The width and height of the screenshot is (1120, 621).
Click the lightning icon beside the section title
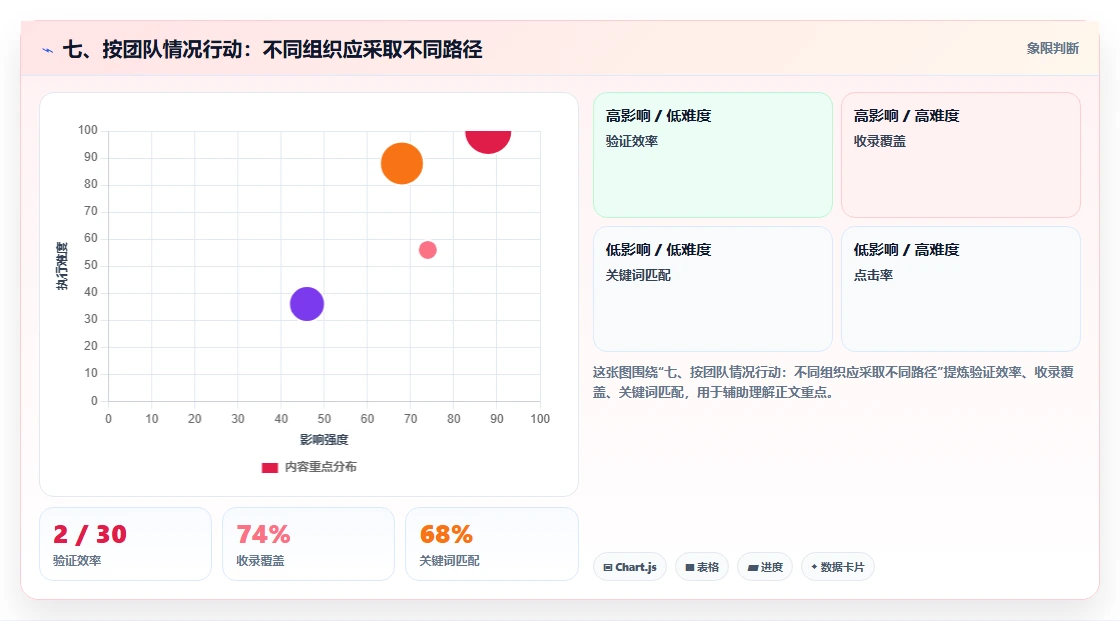(x=48, y=50)
